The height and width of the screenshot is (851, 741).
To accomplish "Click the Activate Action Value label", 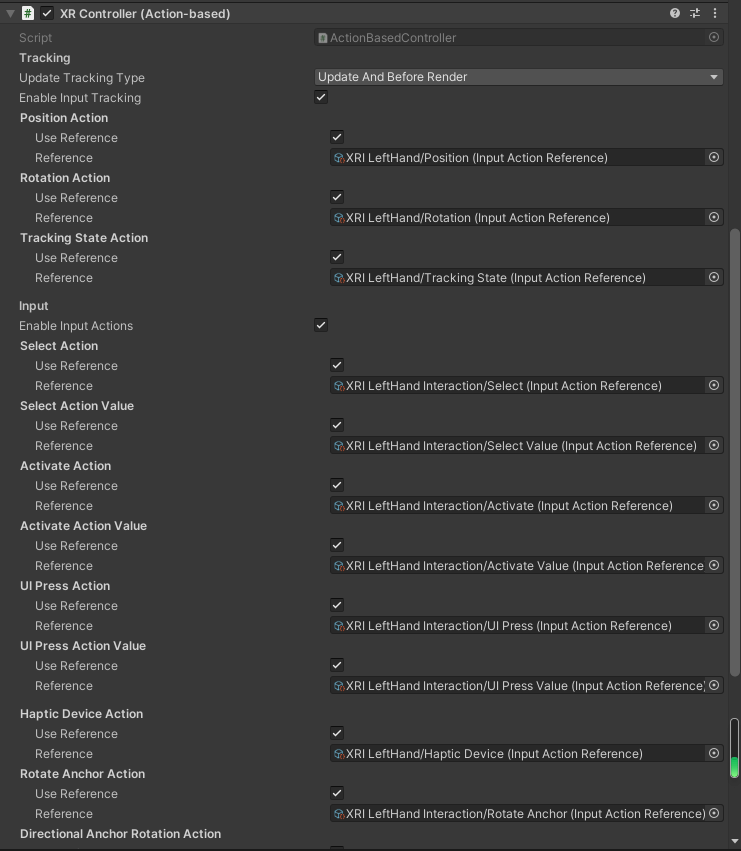I will pyautogui.click(x=84, y=525).
